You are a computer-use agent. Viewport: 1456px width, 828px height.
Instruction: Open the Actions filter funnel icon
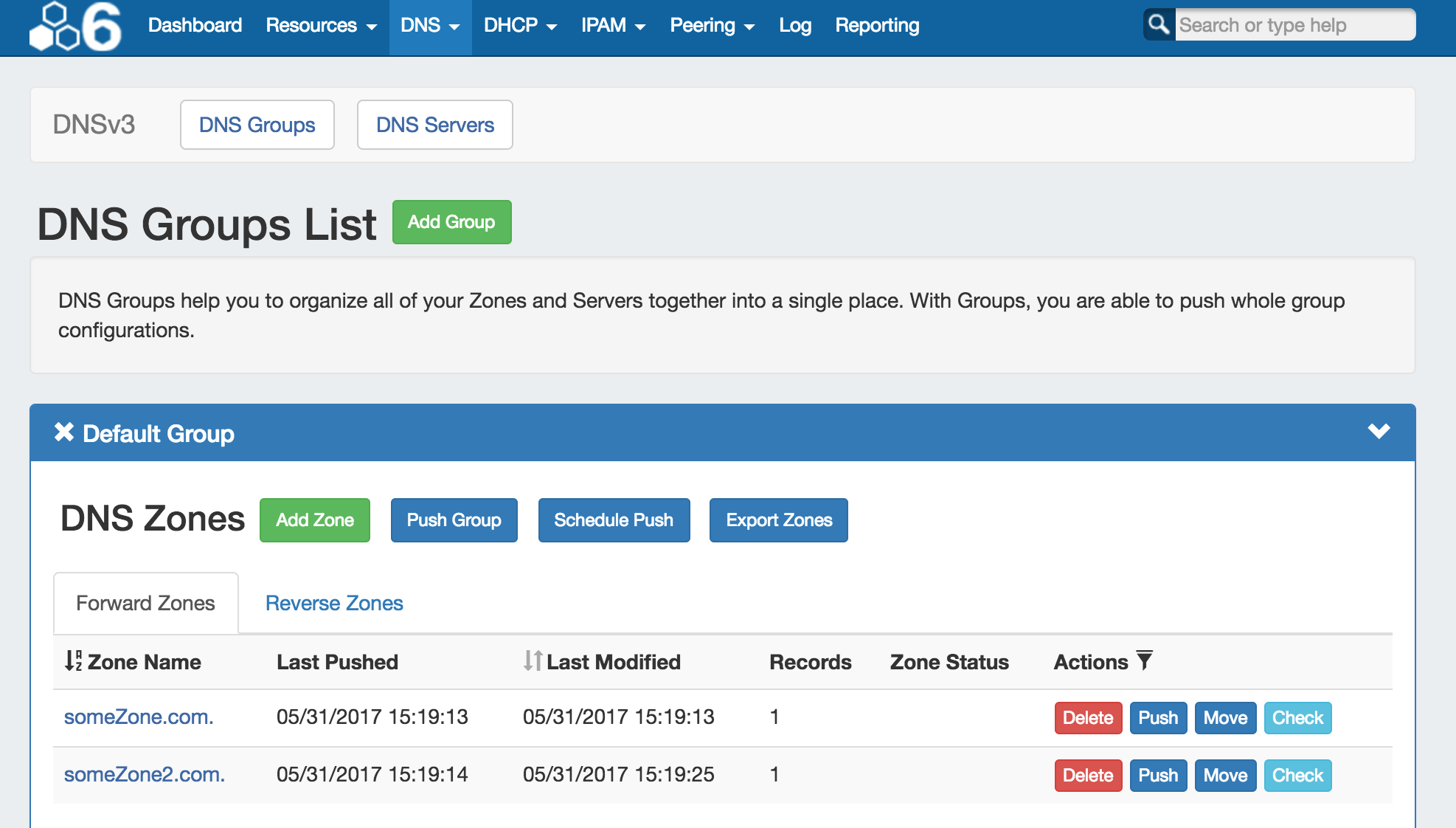tap(1144, 660)
